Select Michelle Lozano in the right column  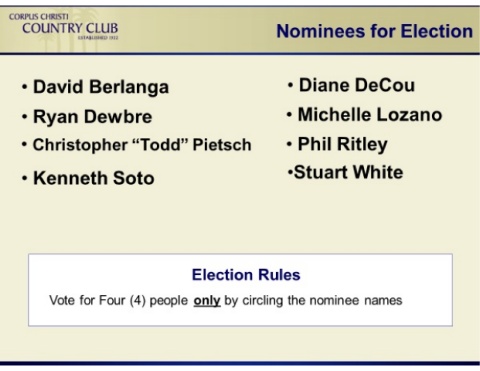click(x=370, y=115)
